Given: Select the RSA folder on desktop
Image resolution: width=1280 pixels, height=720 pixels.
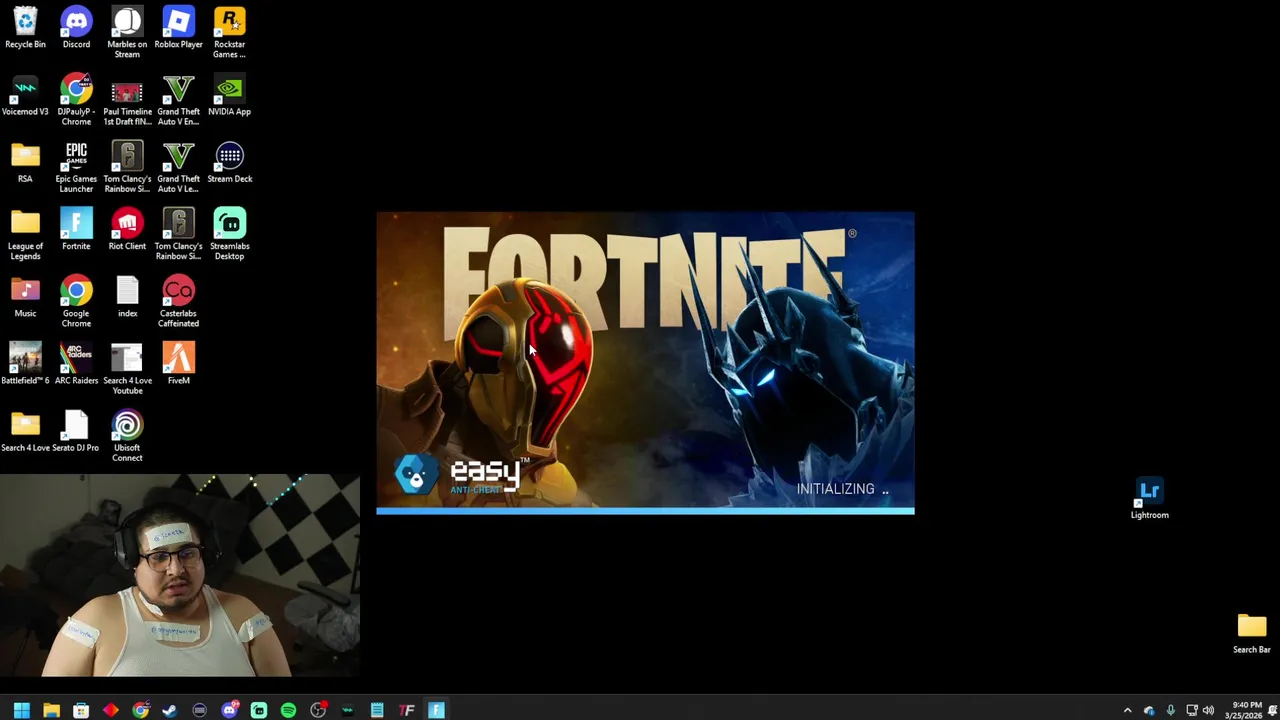Looking at the screenshot, I should [25, 162].
